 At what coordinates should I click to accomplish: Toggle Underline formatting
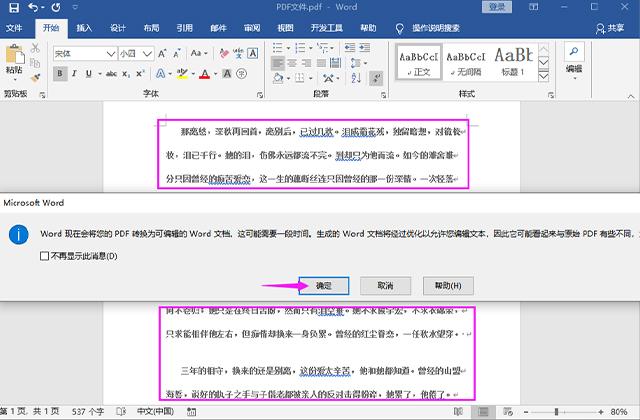(89, 74)
